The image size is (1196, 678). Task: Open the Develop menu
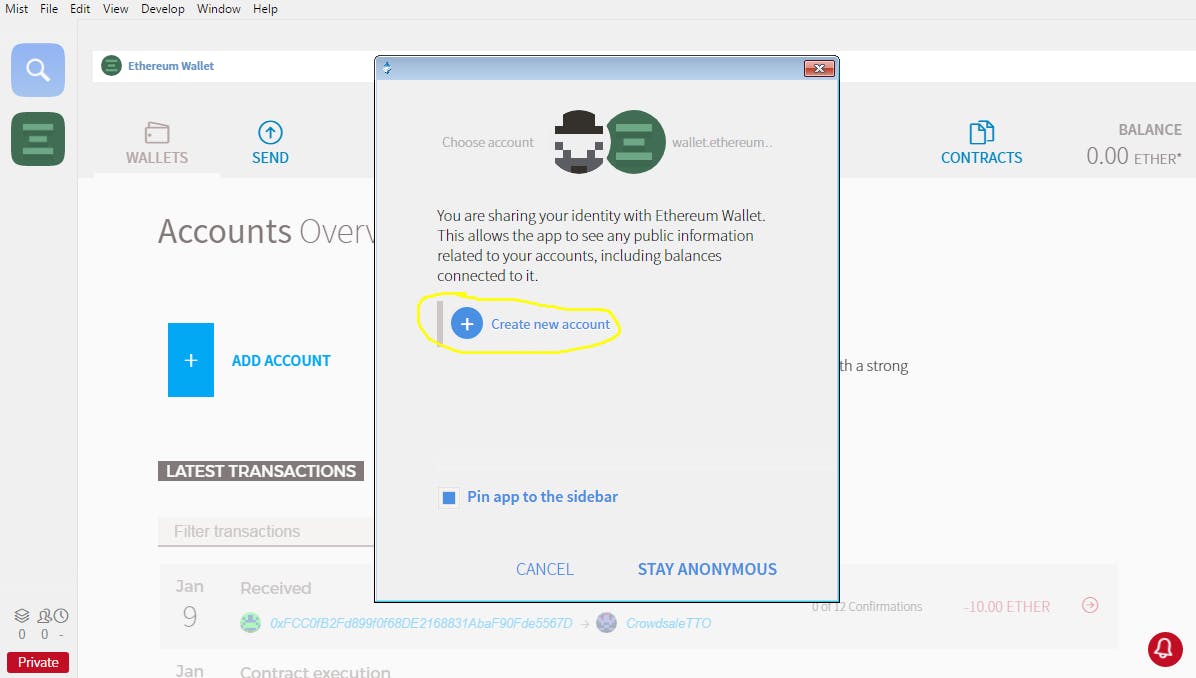[162, 9]
